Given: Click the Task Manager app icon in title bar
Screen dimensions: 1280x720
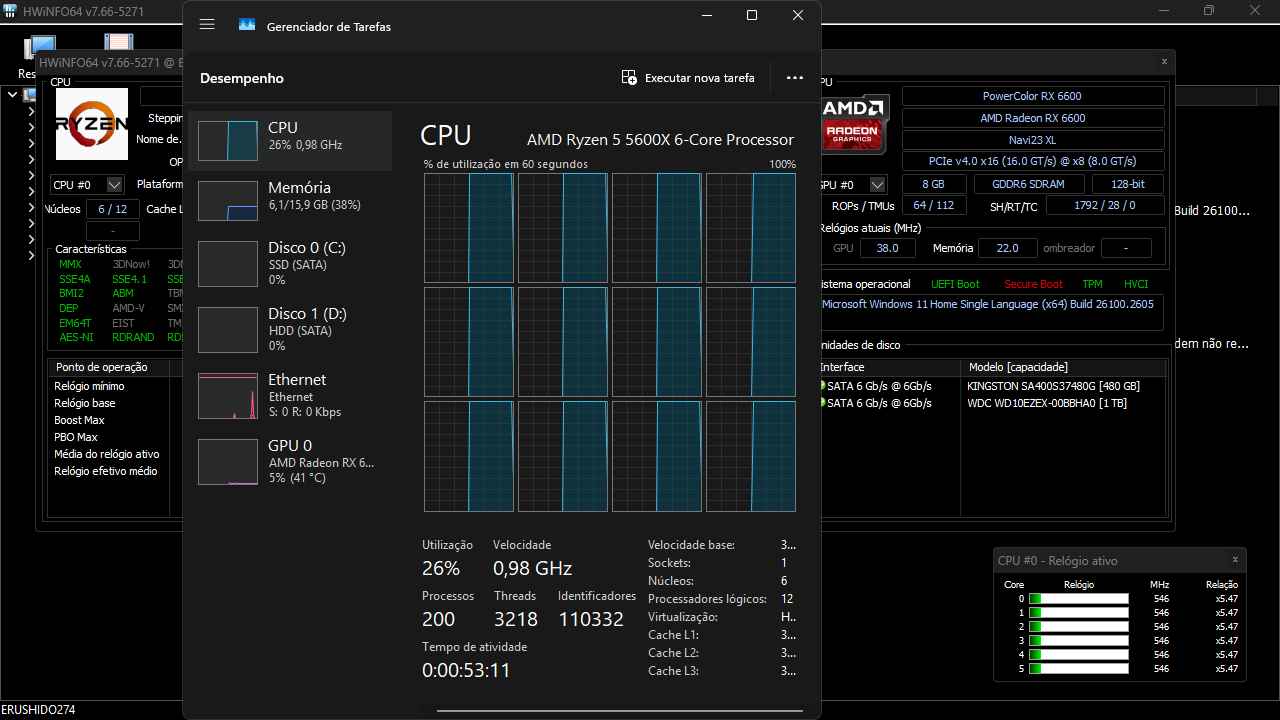Looking at the screenshot, I should point(247,25).
